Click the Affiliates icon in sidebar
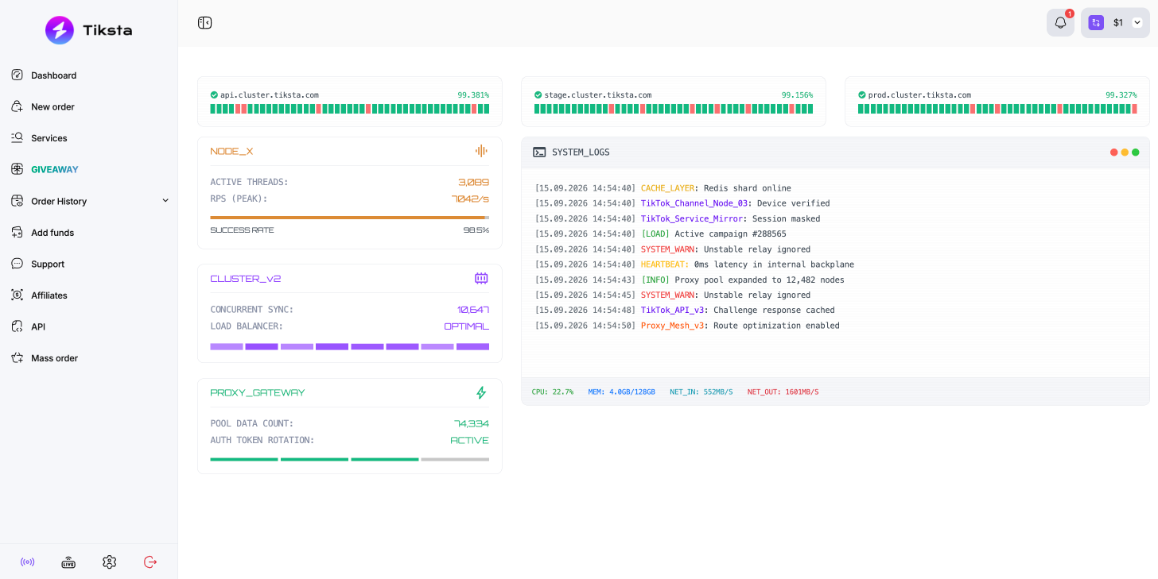The height and width of the screenshot is (579, 1158). [18, 295]
